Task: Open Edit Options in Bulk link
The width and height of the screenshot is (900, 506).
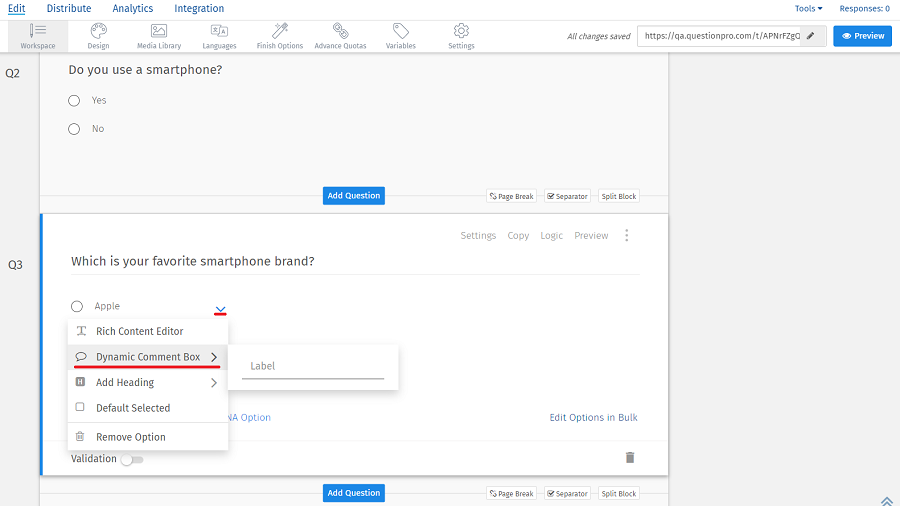Action: click(x=593, y=418)
